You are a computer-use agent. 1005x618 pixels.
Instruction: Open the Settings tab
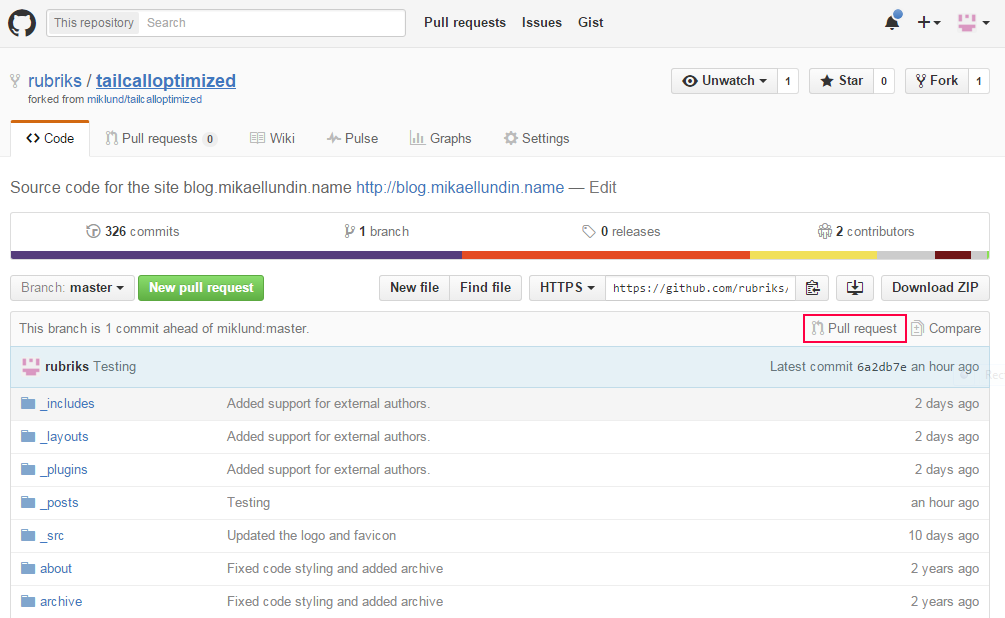click(536, 138)
